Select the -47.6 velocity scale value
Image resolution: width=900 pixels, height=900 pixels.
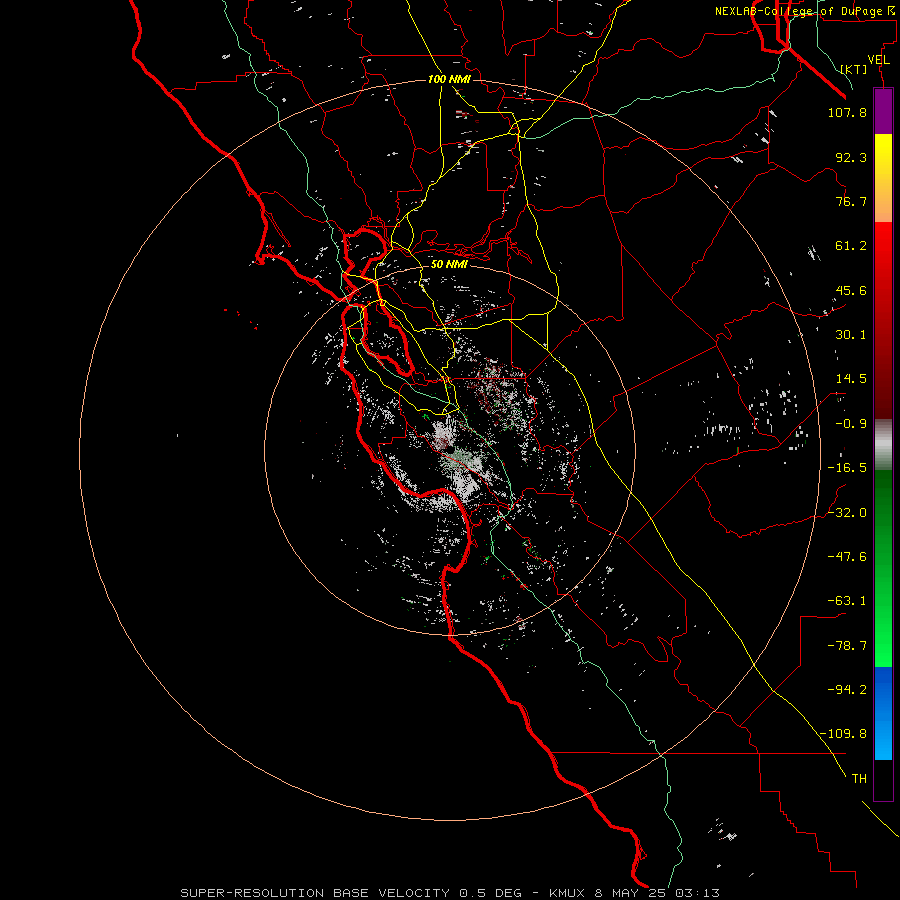(x=847, y=557)
